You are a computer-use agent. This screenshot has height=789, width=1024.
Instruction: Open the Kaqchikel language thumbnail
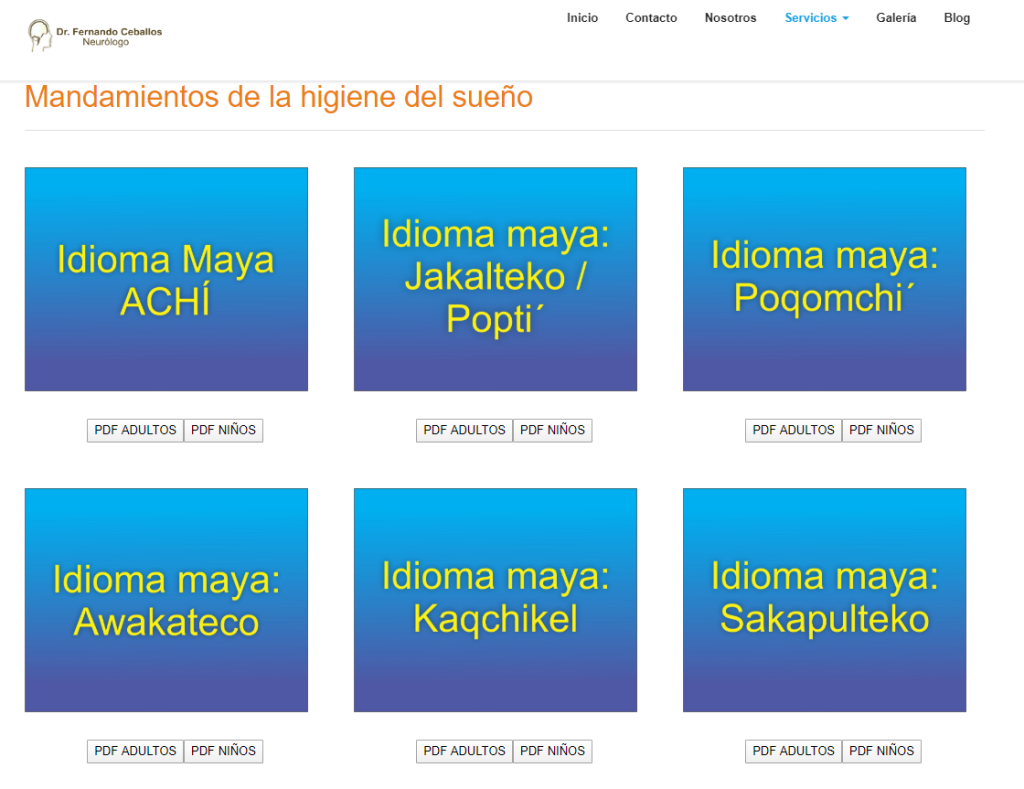tap(495, 600)
